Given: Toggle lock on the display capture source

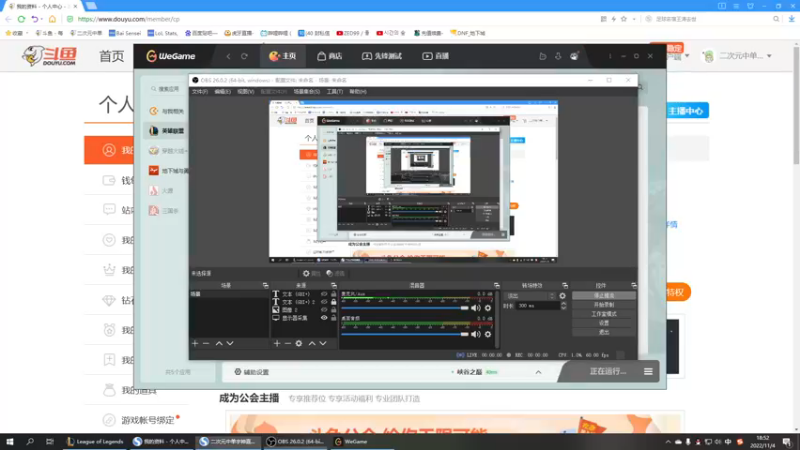Looking at the screenshot, I should pos(334,318).
